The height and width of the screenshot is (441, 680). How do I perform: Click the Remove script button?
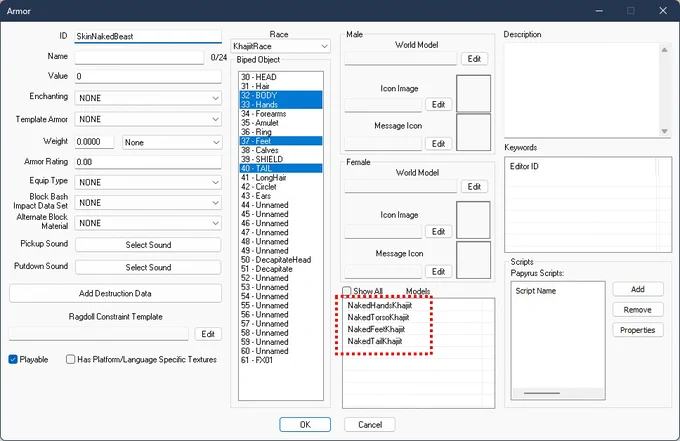pyautogui.click(x=638, y=310)
